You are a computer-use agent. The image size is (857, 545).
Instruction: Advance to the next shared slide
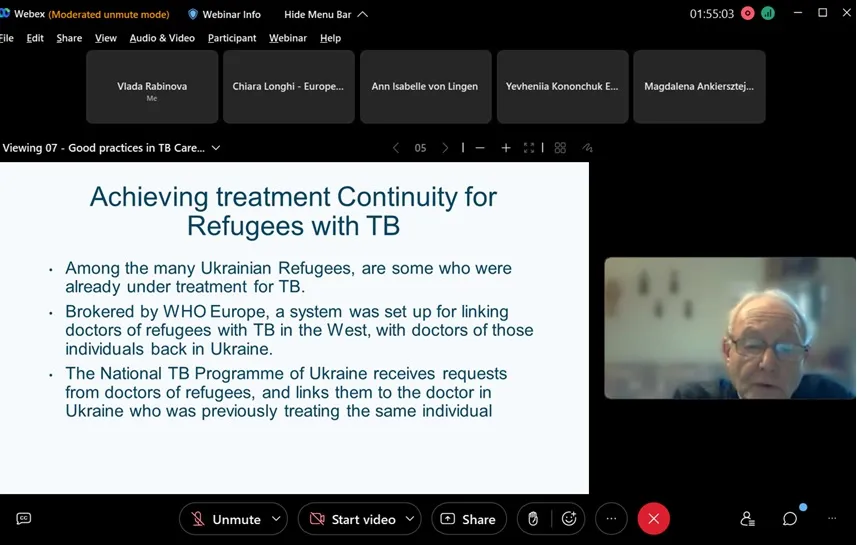(445, 148)
